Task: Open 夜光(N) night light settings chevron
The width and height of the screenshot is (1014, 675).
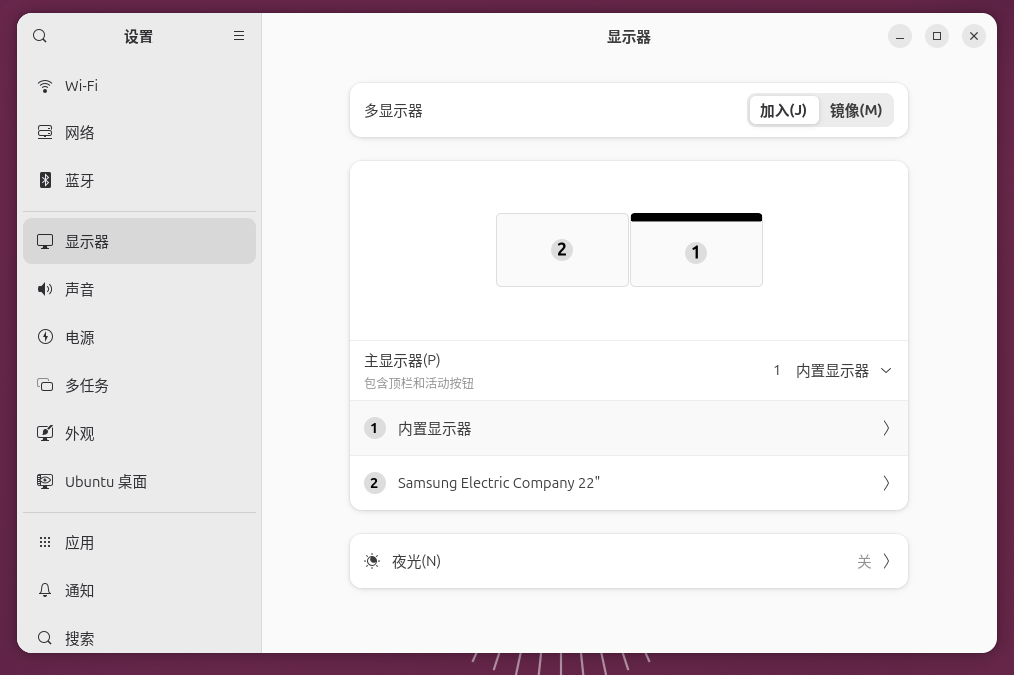Action: tap(886, 561)
